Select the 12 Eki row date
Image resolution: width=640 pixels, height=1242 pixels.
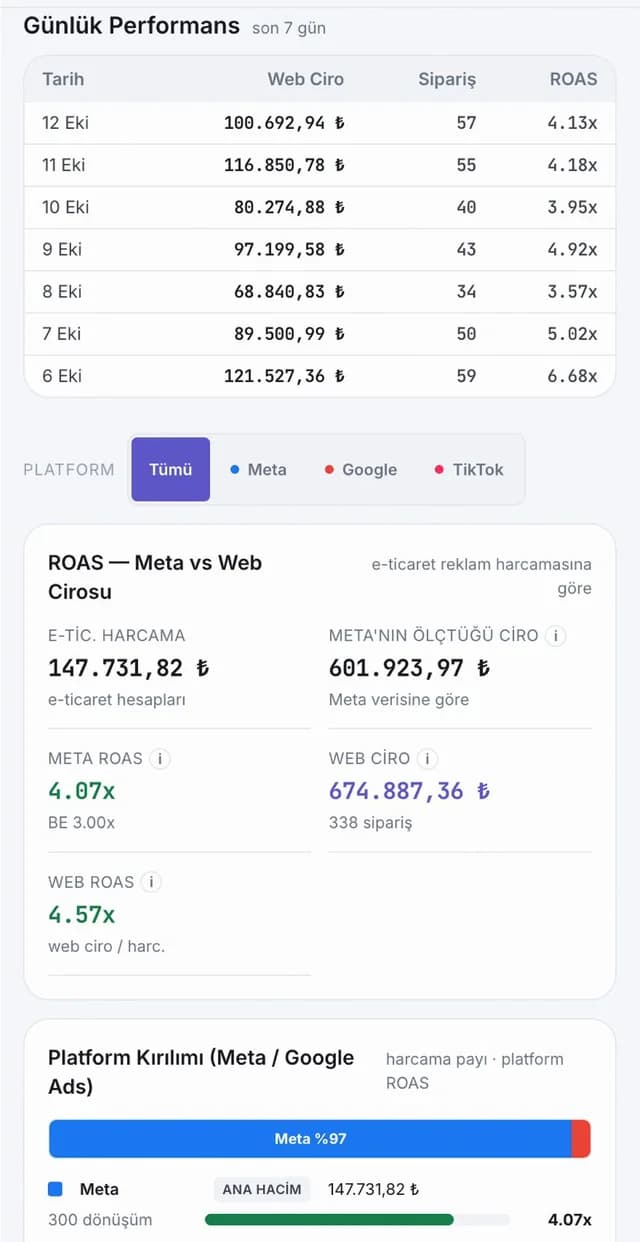pyautogui.click(x=65, y=123)
